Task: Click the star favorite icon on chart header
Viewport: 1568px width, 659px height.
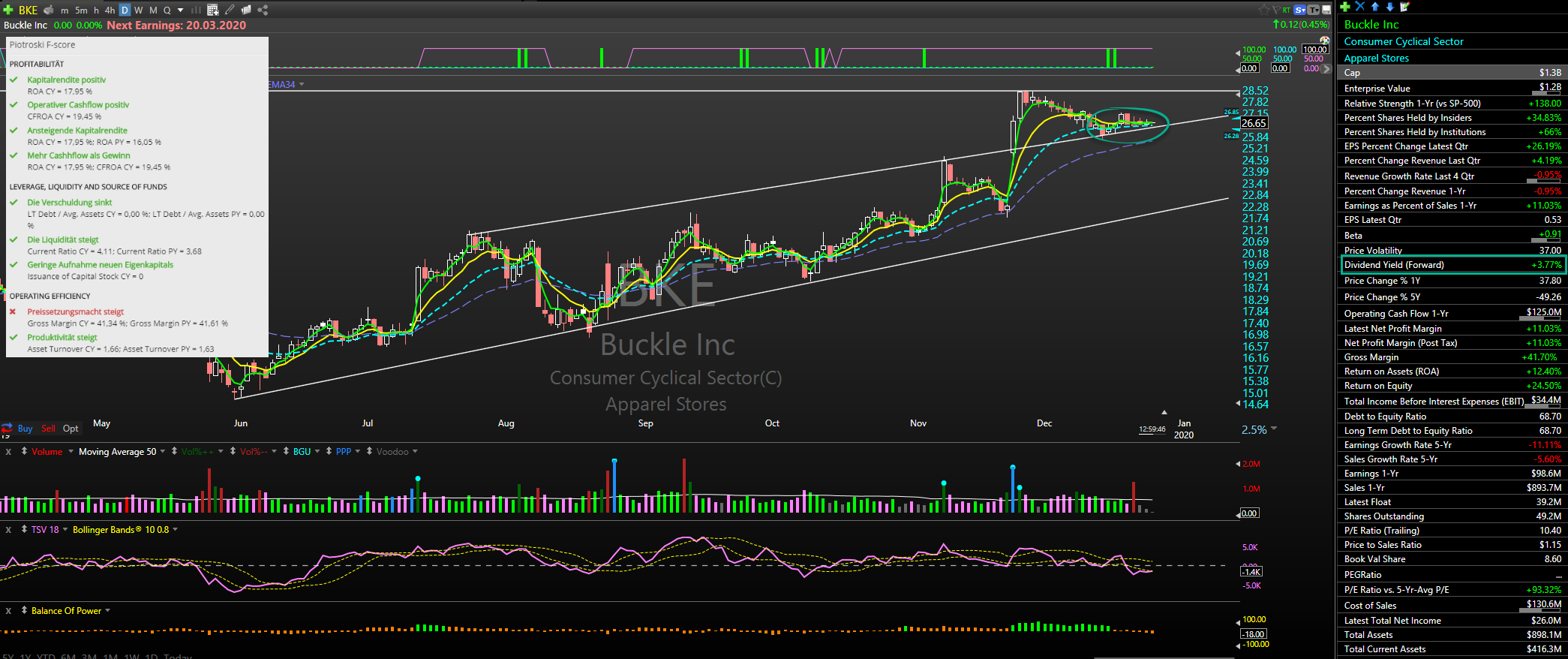Action: coord(1264,10)
